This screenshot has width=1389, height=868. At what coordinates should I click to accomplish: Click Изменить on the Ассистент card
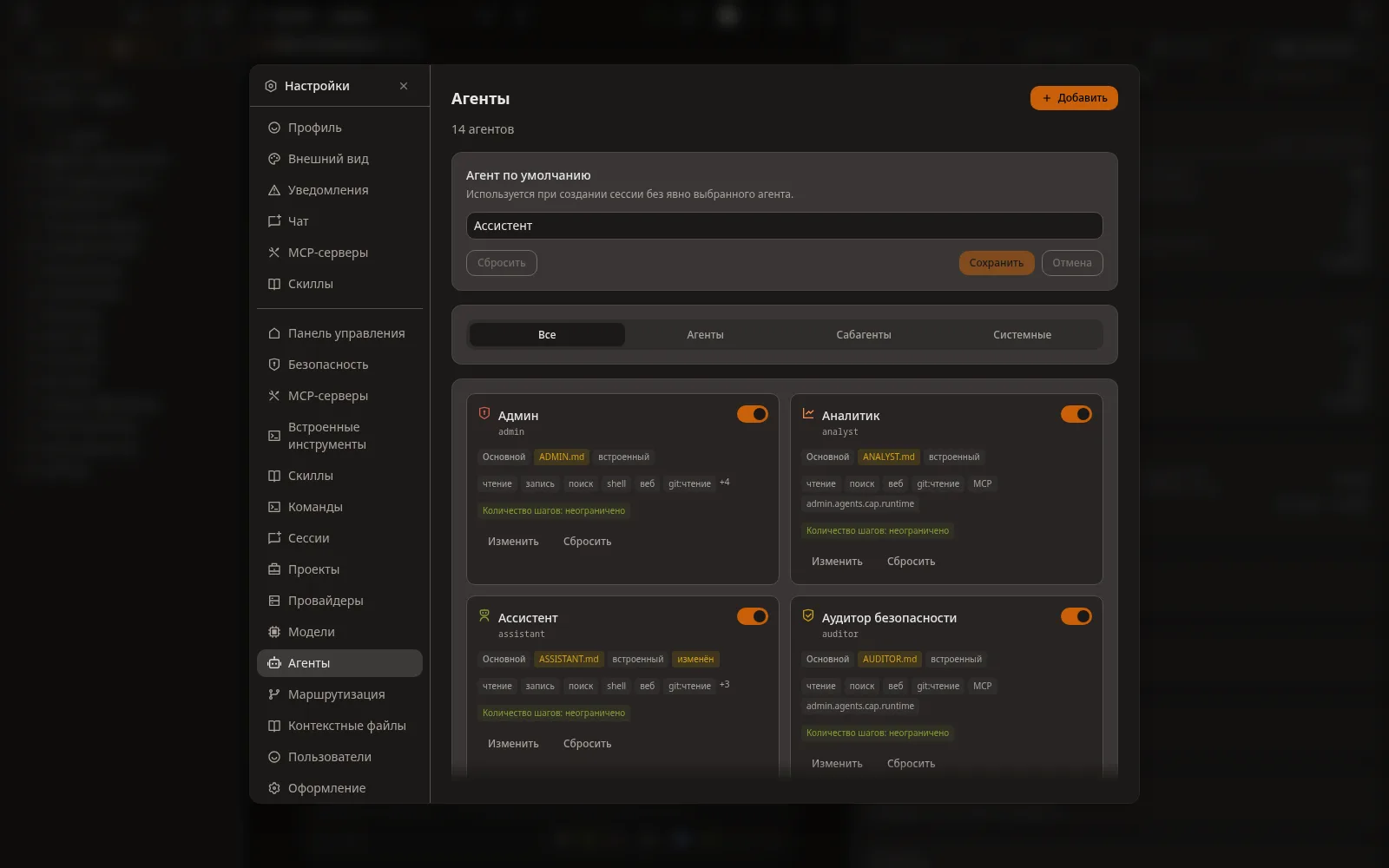point(513,744)
